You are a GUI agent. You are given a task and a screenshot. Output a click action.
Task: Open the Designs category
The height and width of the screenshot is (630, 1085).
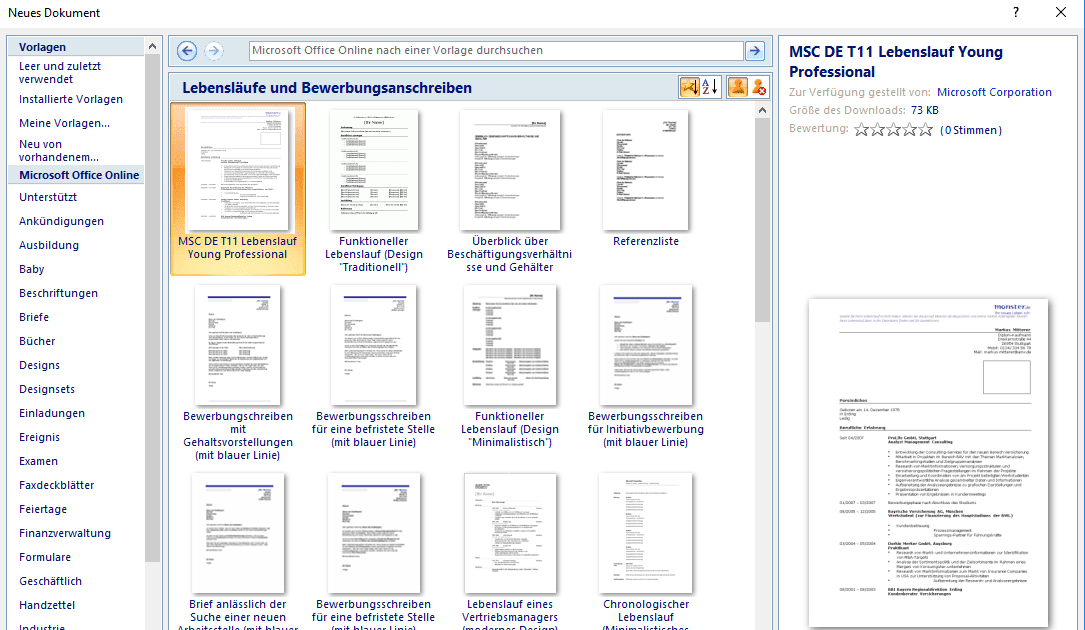coord(39,365)
